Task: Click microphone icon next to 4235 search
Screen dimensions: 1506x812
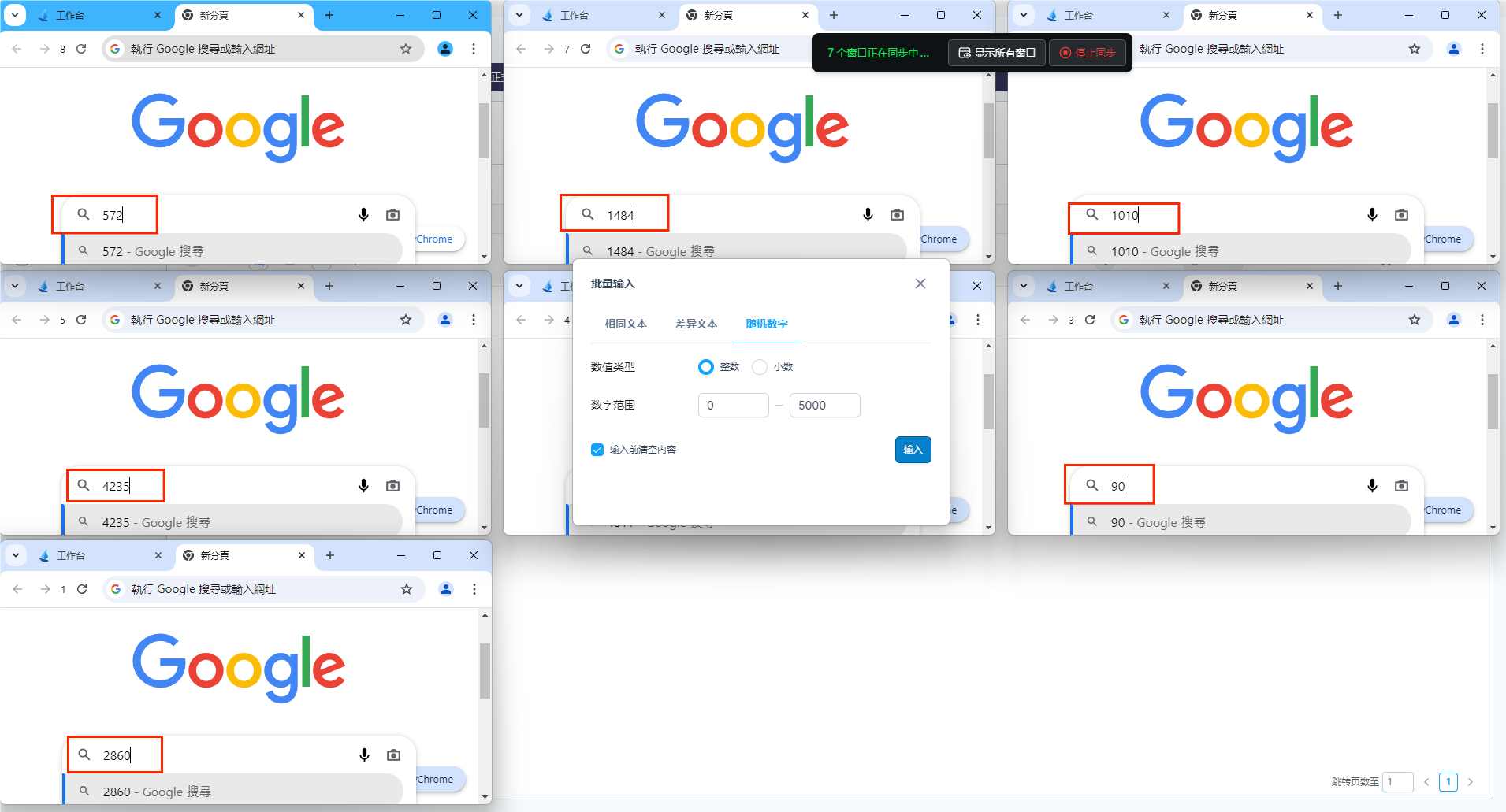Action: click(x=363, y=485)
